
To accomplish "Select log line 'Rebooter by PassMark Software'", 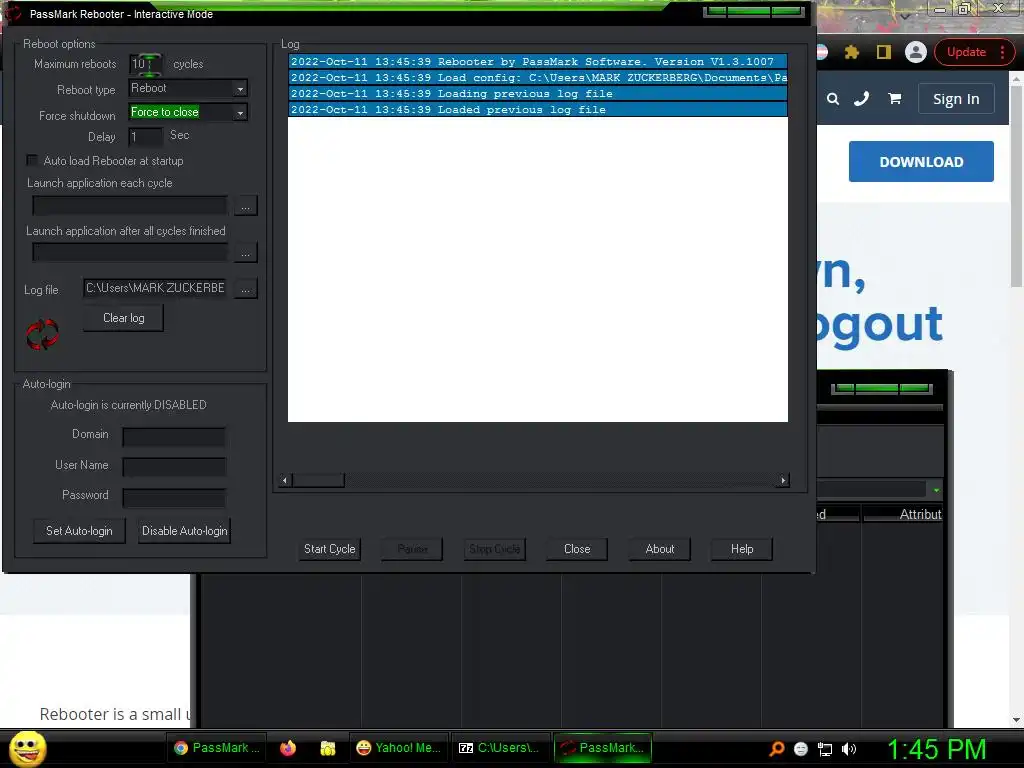I will [537, 61].
